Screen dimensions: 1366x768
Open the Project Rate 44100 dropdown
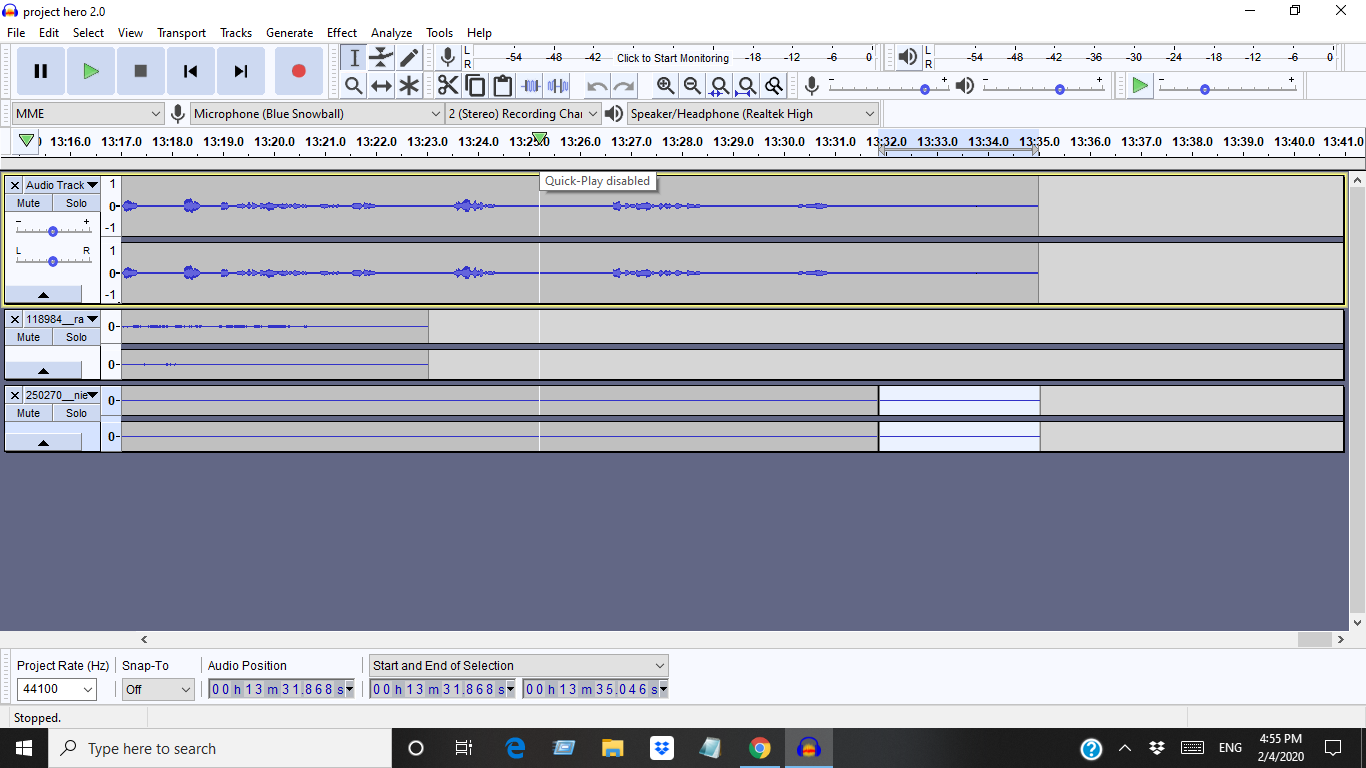point(57,689)
